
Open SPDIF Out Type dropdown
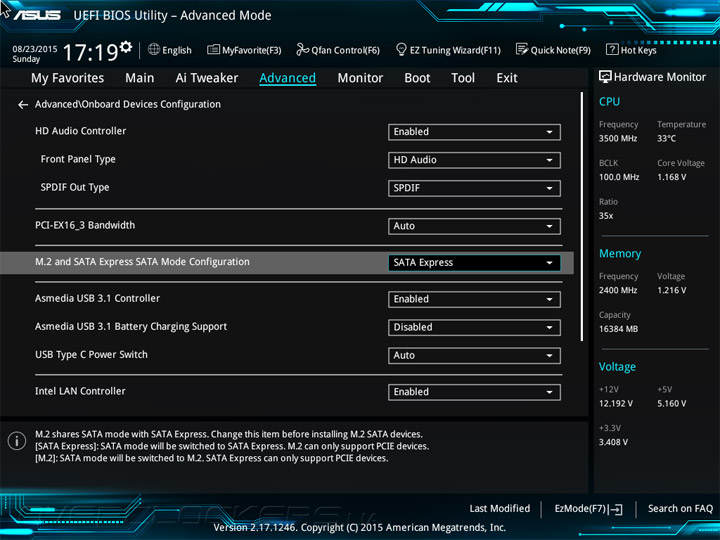(x=474, y=188)
